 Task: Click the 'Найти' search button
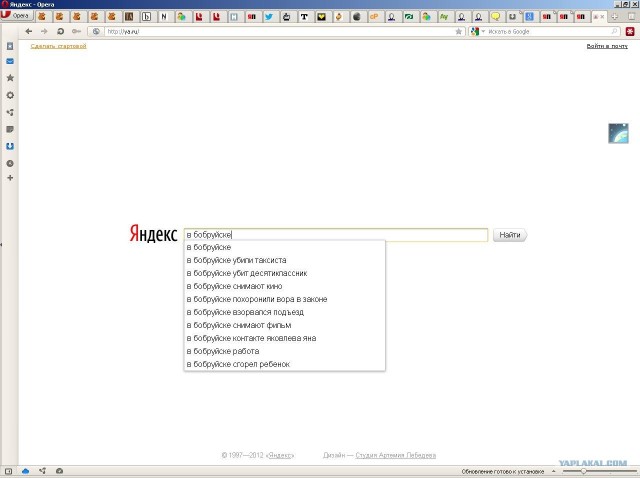pos(510,235)
